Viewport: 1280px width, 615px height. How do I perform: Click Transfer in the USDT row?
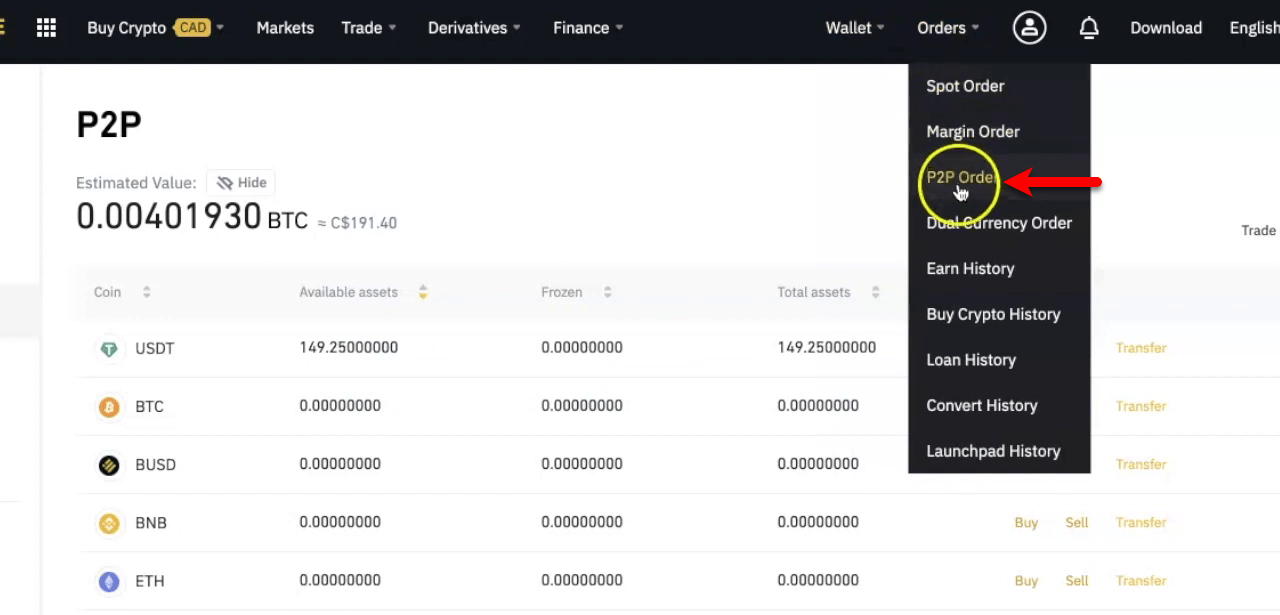(x=1141, y=348)
